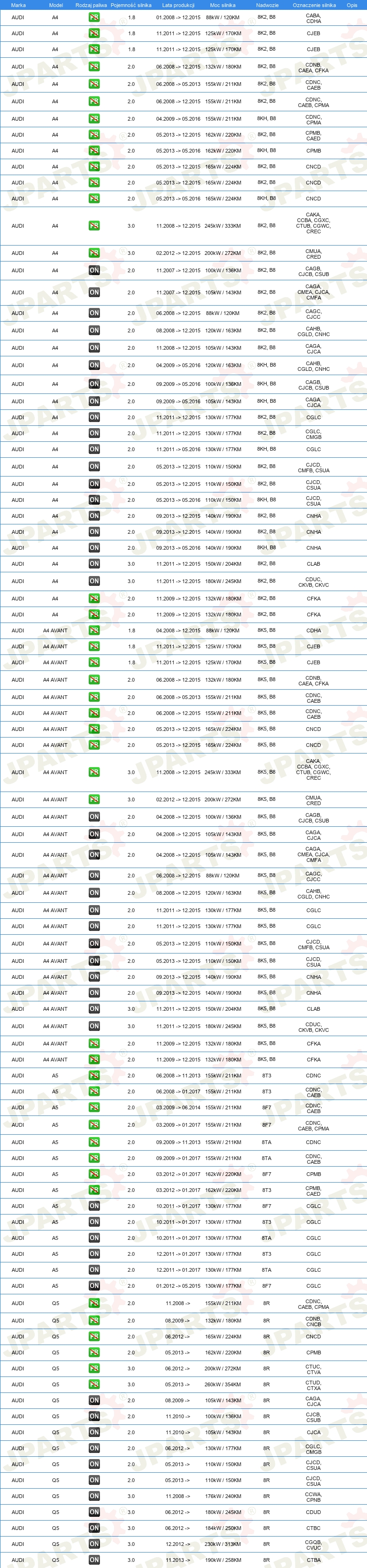This screenshot has width=367, height=1568.
Task: Click PB icon in A4 AVANT CDHA row
Action: (94, 630)
